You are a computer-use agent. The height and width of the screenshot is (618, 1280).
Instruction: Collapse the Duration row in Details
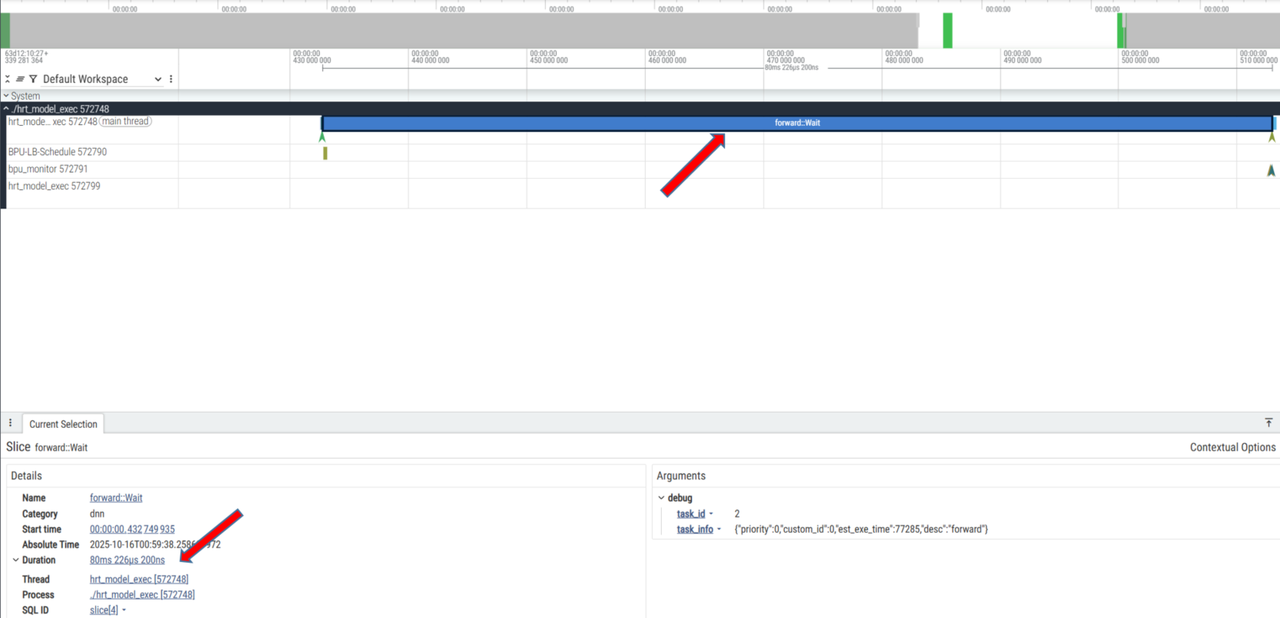click(x=15, y=560)
